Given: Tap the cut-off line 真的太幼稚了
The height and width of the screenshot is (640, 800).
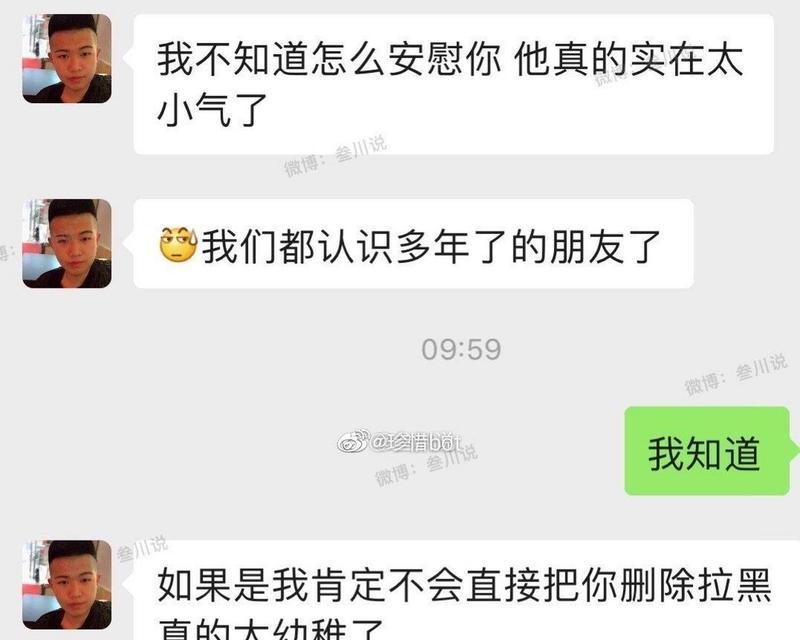Looking at the screenshot, I should 270,629.
